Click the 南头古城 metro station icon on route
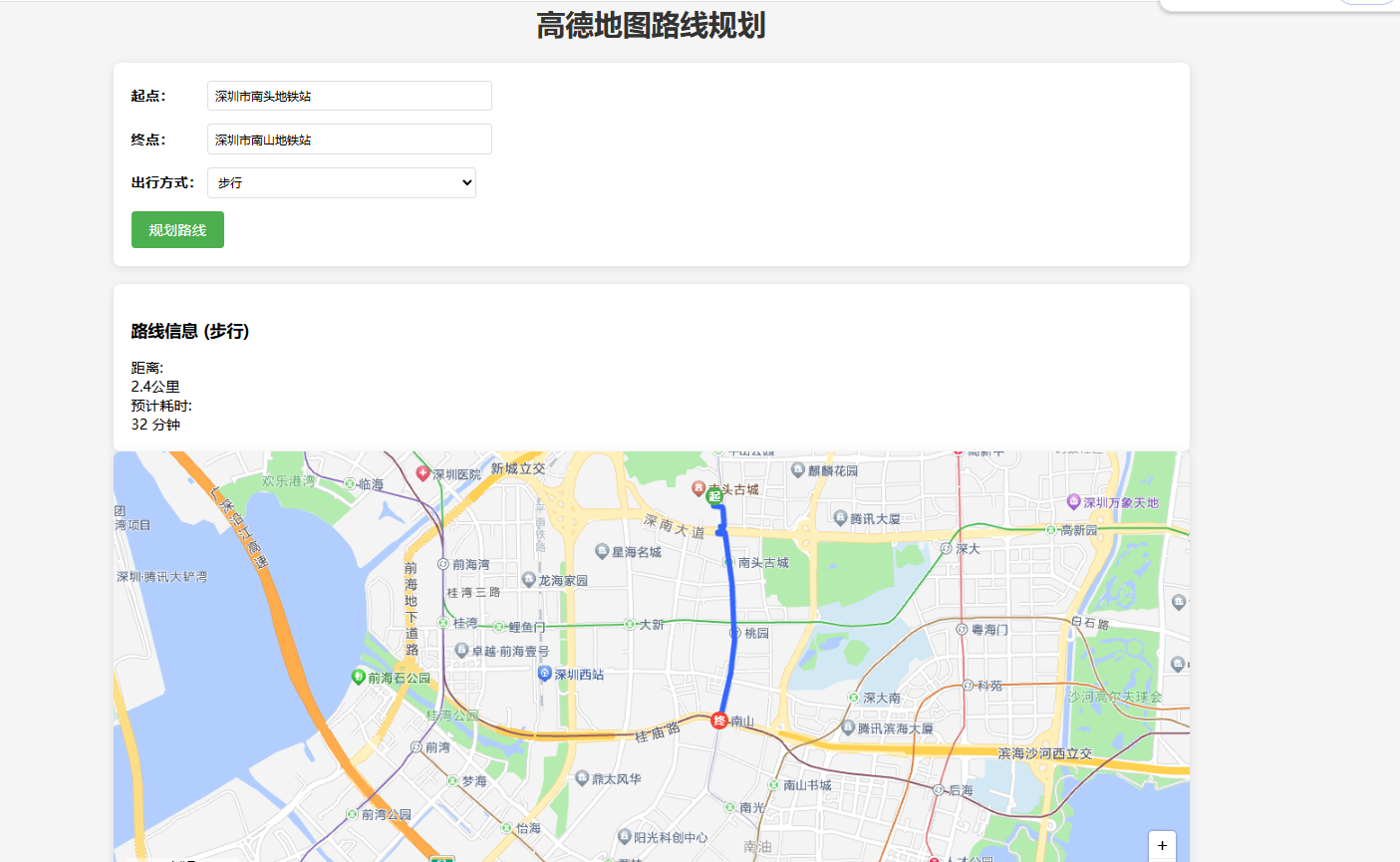This screenshot has width=1400, height=862. tap(729, 562)
